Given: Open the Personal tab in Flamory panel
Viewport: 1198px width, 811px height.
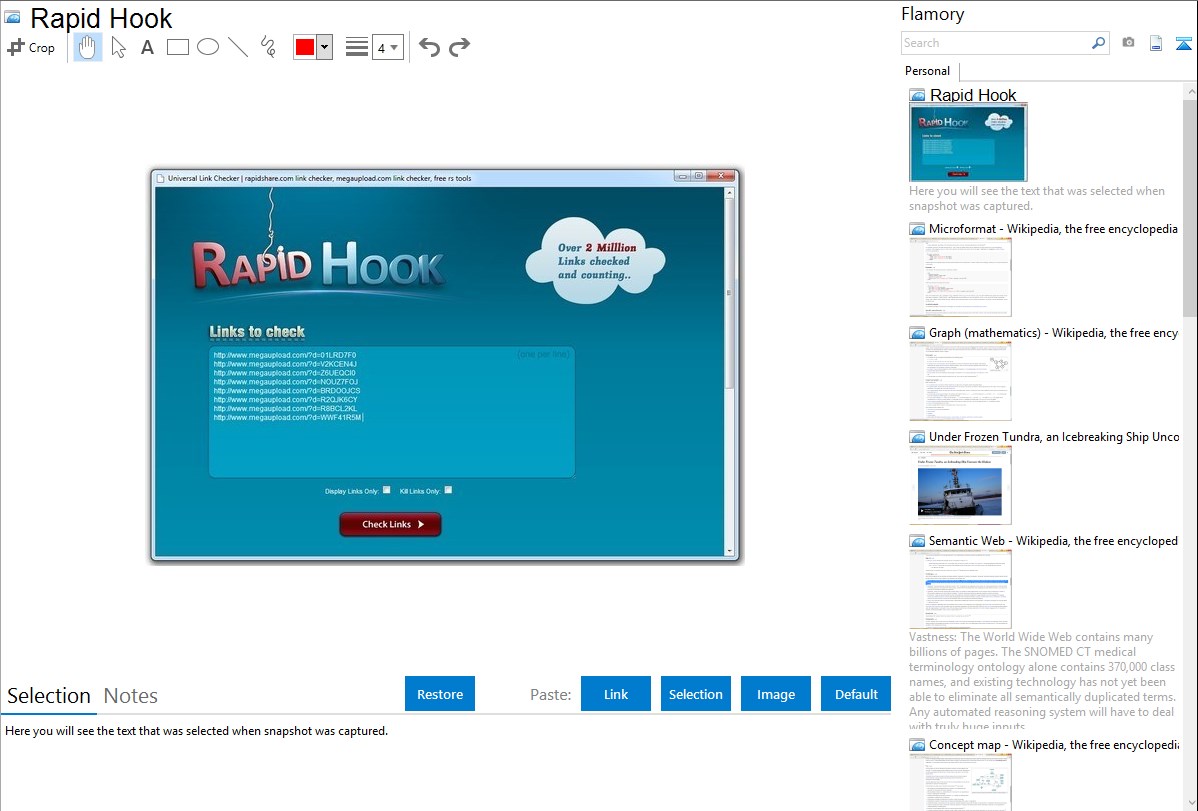Looking at the screenshot, I should pos(927,71).
